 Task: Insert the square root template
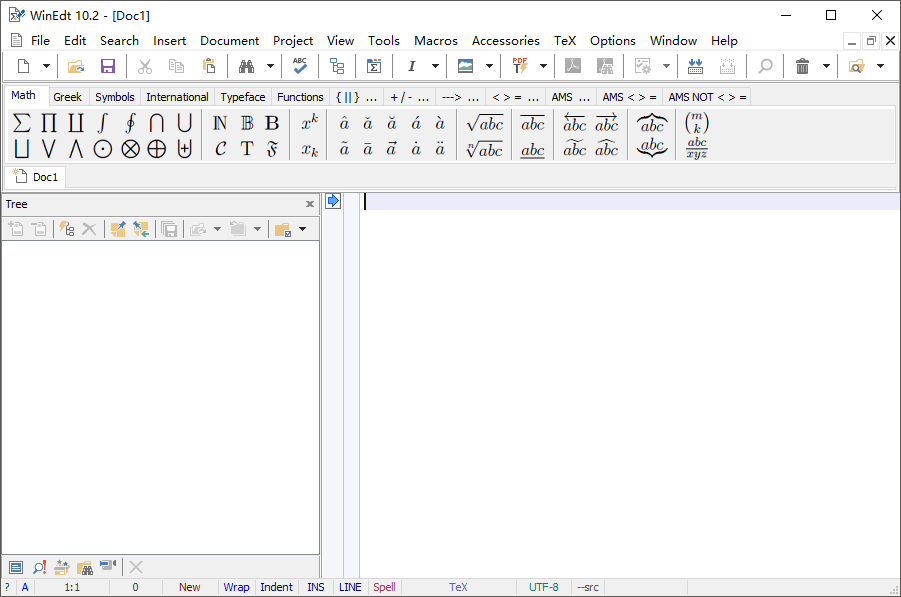coord(485,123)
